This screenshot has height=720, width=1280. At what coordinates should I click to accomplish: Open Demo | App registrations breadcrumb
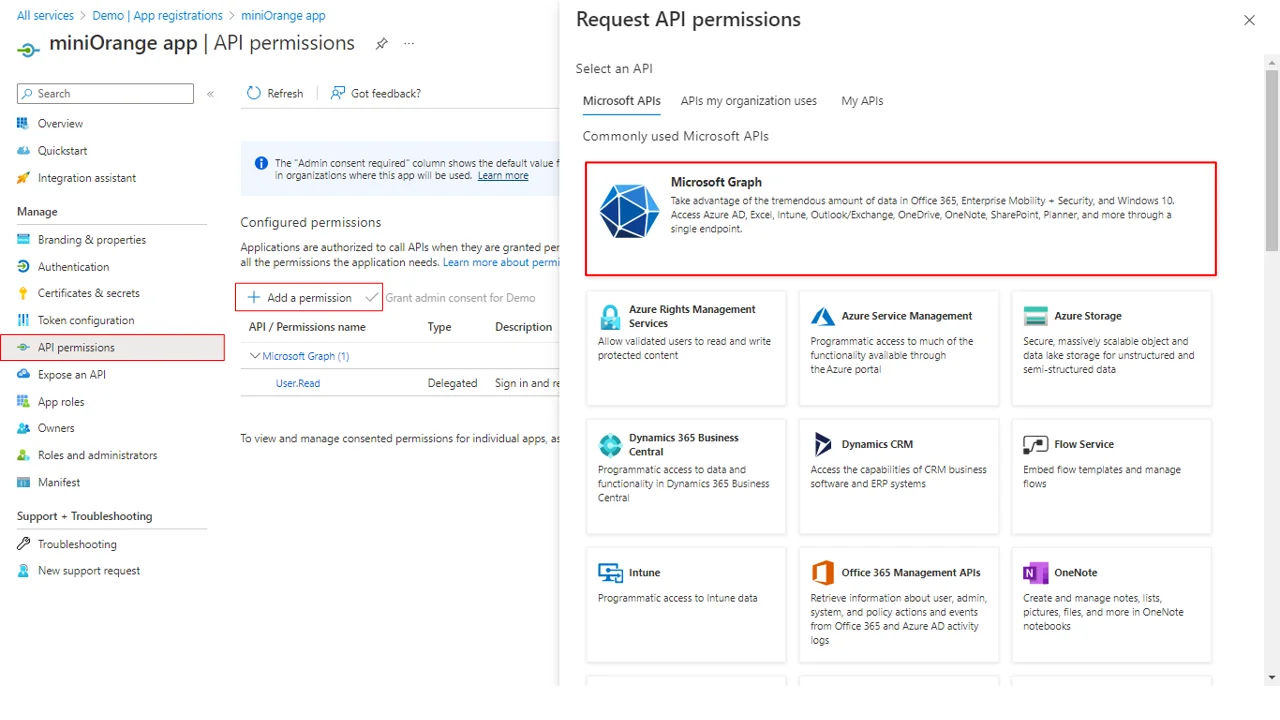pyautogui.click(x=158, y=16)
